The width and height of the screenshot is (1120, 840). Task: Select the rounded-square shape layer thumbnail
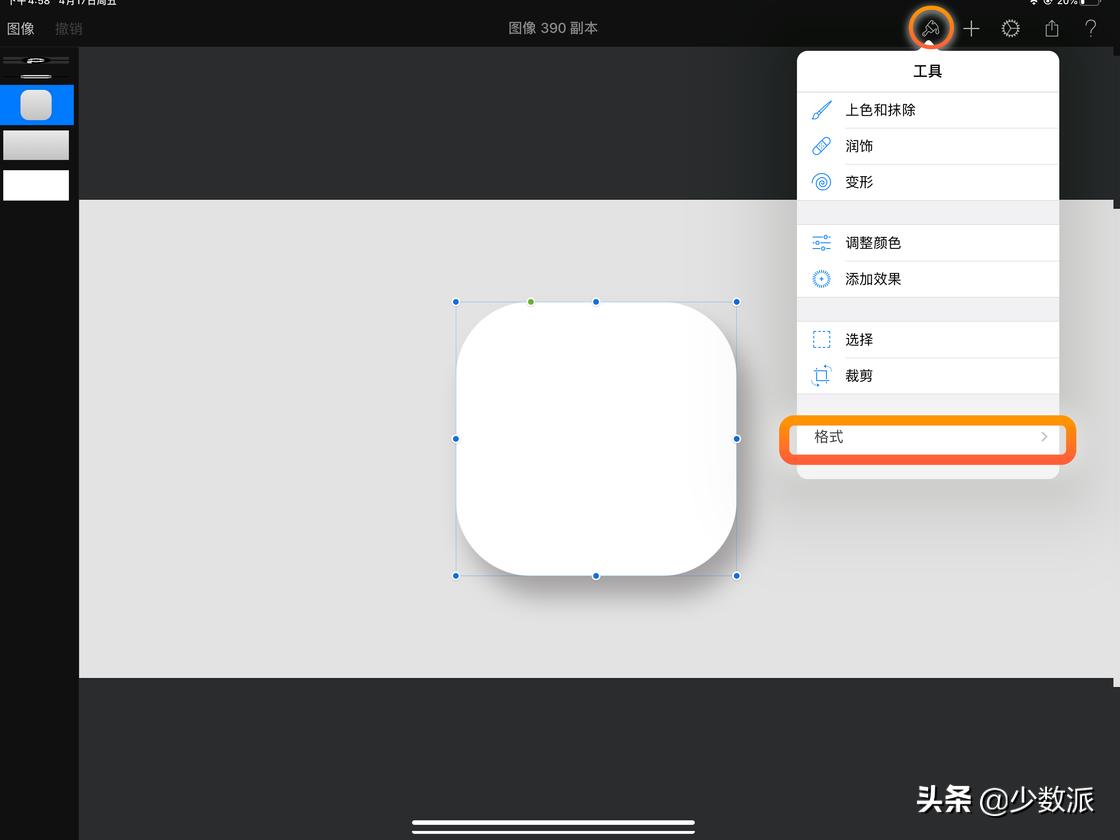(36, 105)
